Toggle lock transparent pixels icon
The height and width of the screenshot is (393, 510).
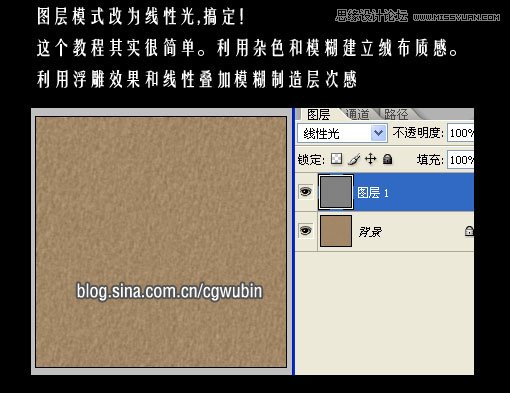click(x=336, y=159)
